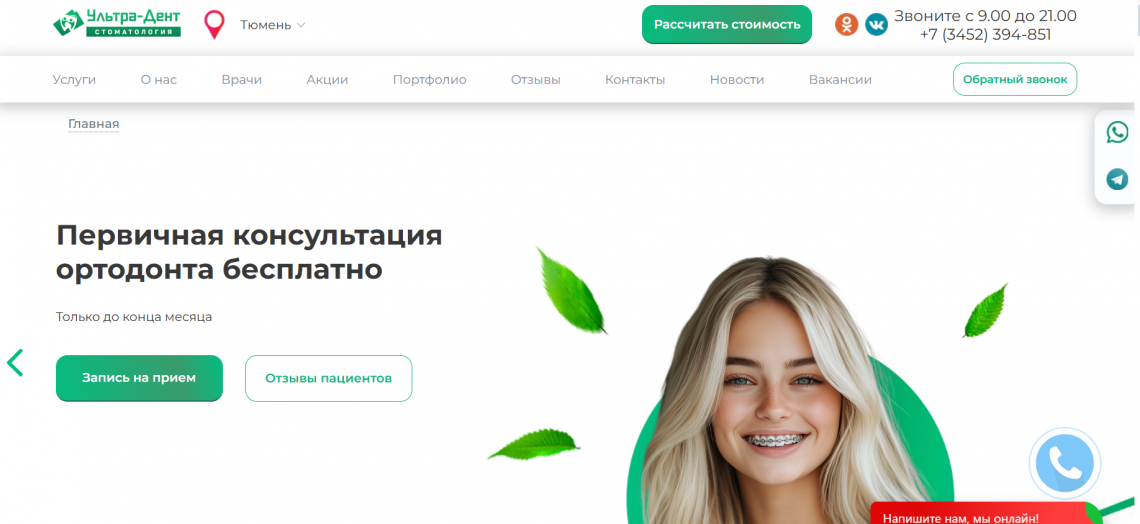The width and height of the screenshot is (1140, 524).
Task: Click the phone number +7 (3452) 394-851
Action: coord(985,35)
